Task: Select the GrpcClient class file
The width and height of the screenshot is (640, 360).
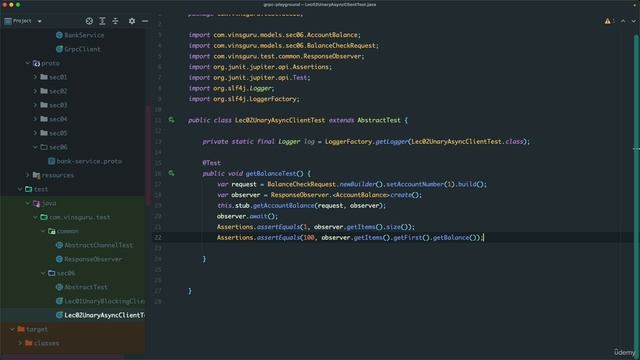Action: (x=82, y=49)
